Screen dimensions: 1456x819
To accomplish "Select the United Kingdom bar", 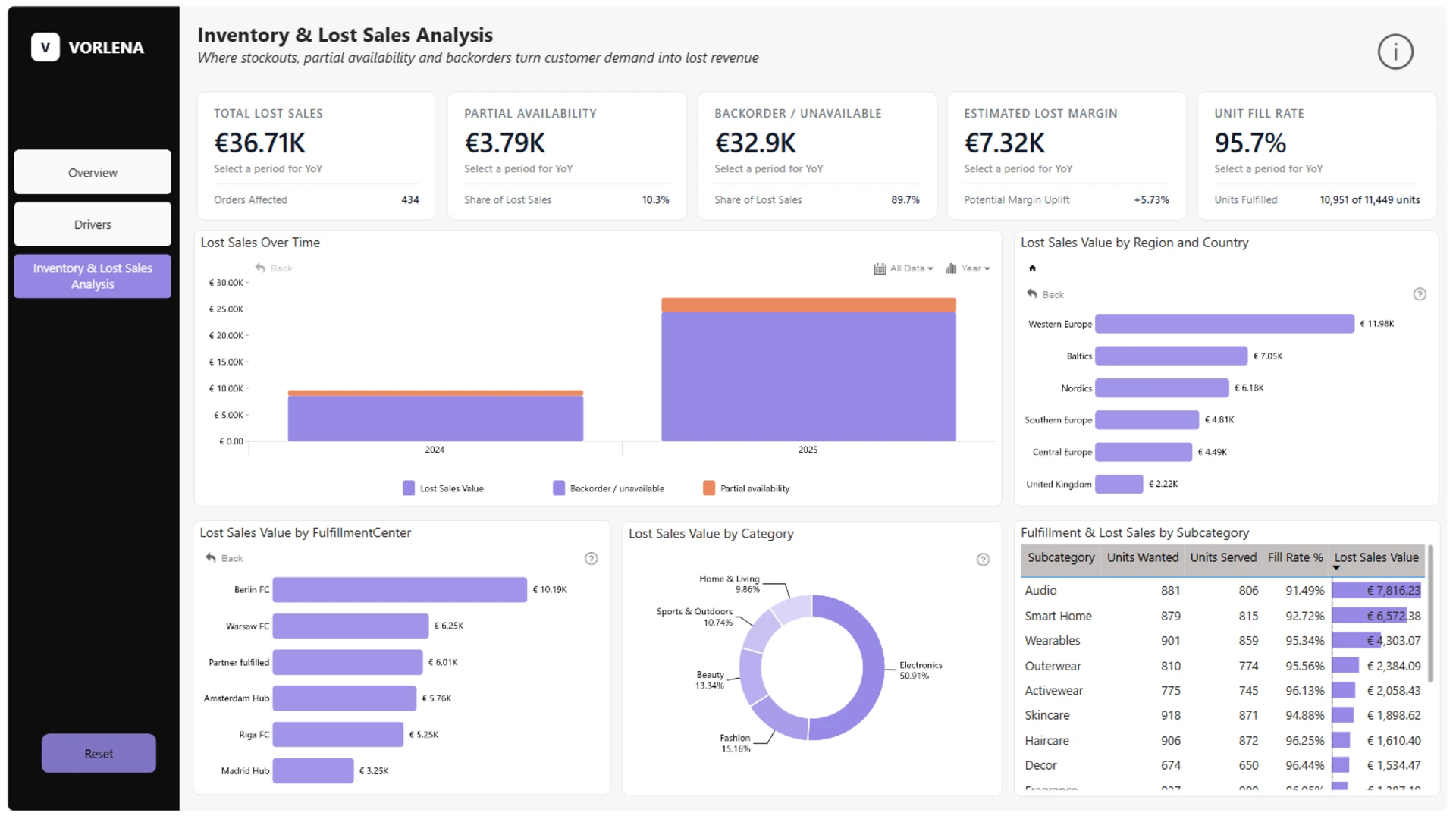I will (1119, 484).
